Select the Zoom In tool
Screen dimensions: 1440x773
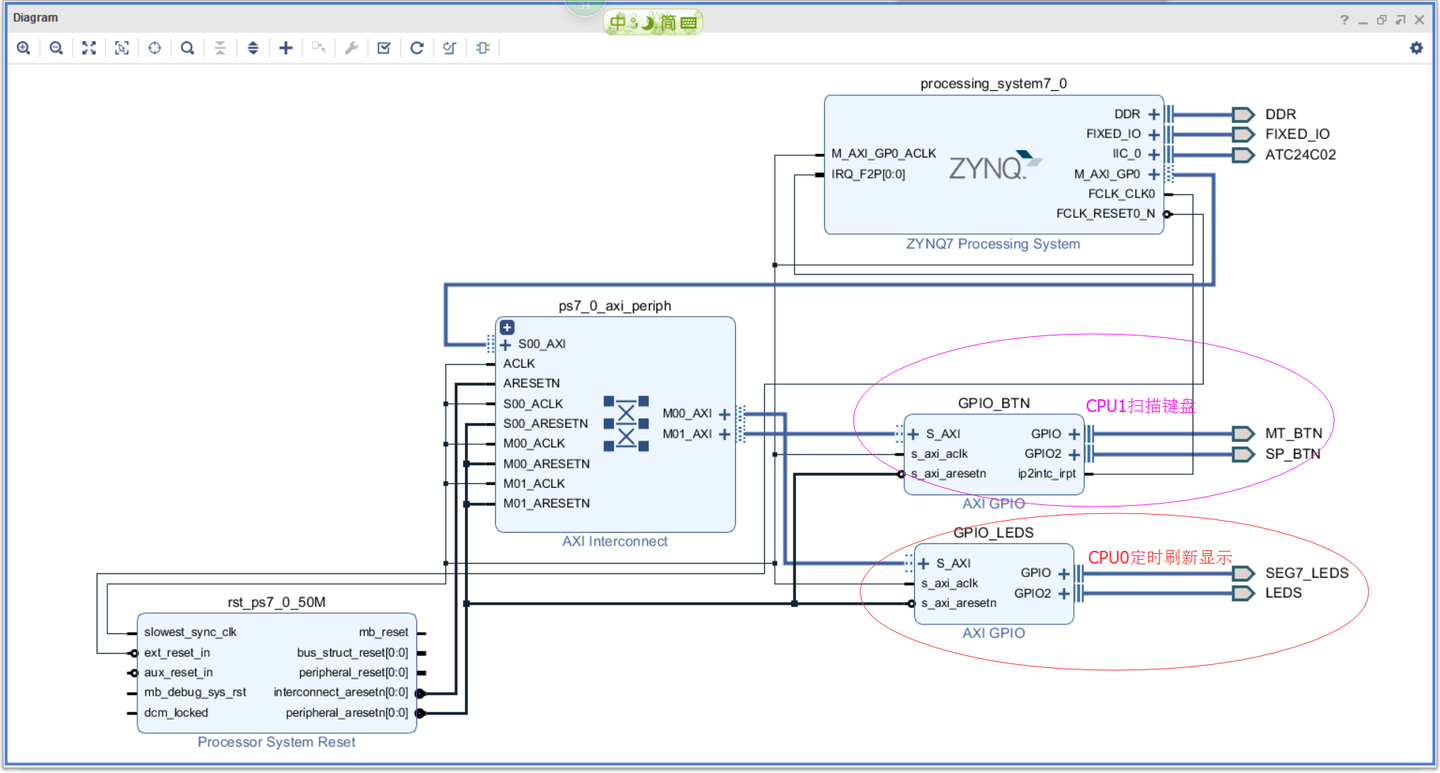pyautogui.click(x=24, y=47)
